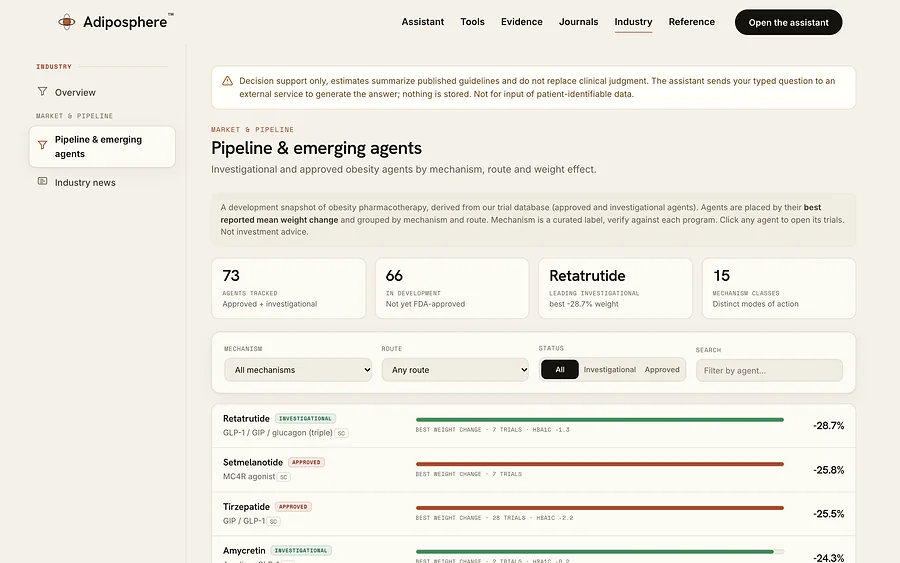Screen dimensions: 900x563
Task: Click the Approved badge next to Tirzepatide
Action: pos(293,507)
